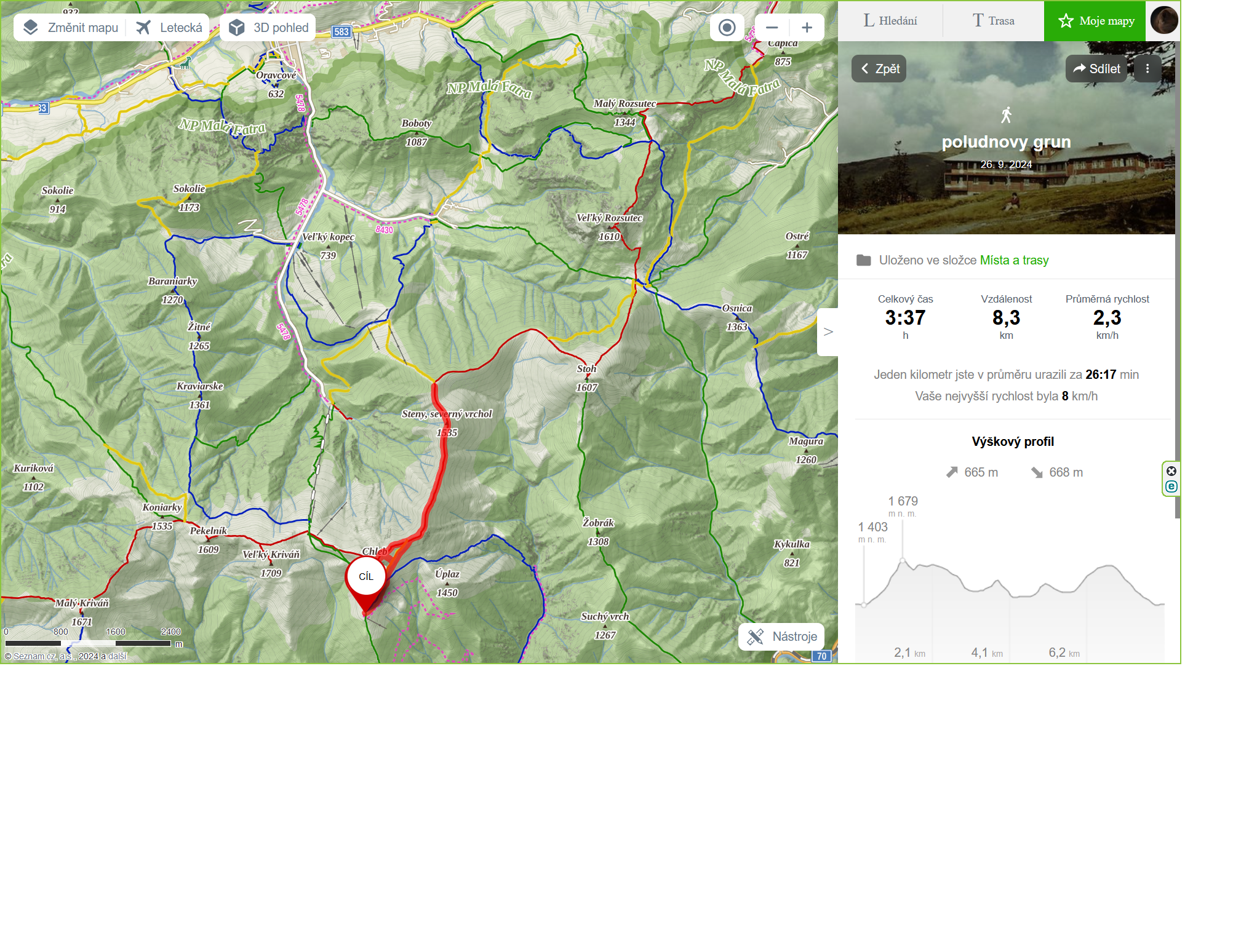Collapse the side panel with the arrow
Image resolution: width=1233 pixels, height=952 pixels.
pyautogui.click(x=828, y=332)
